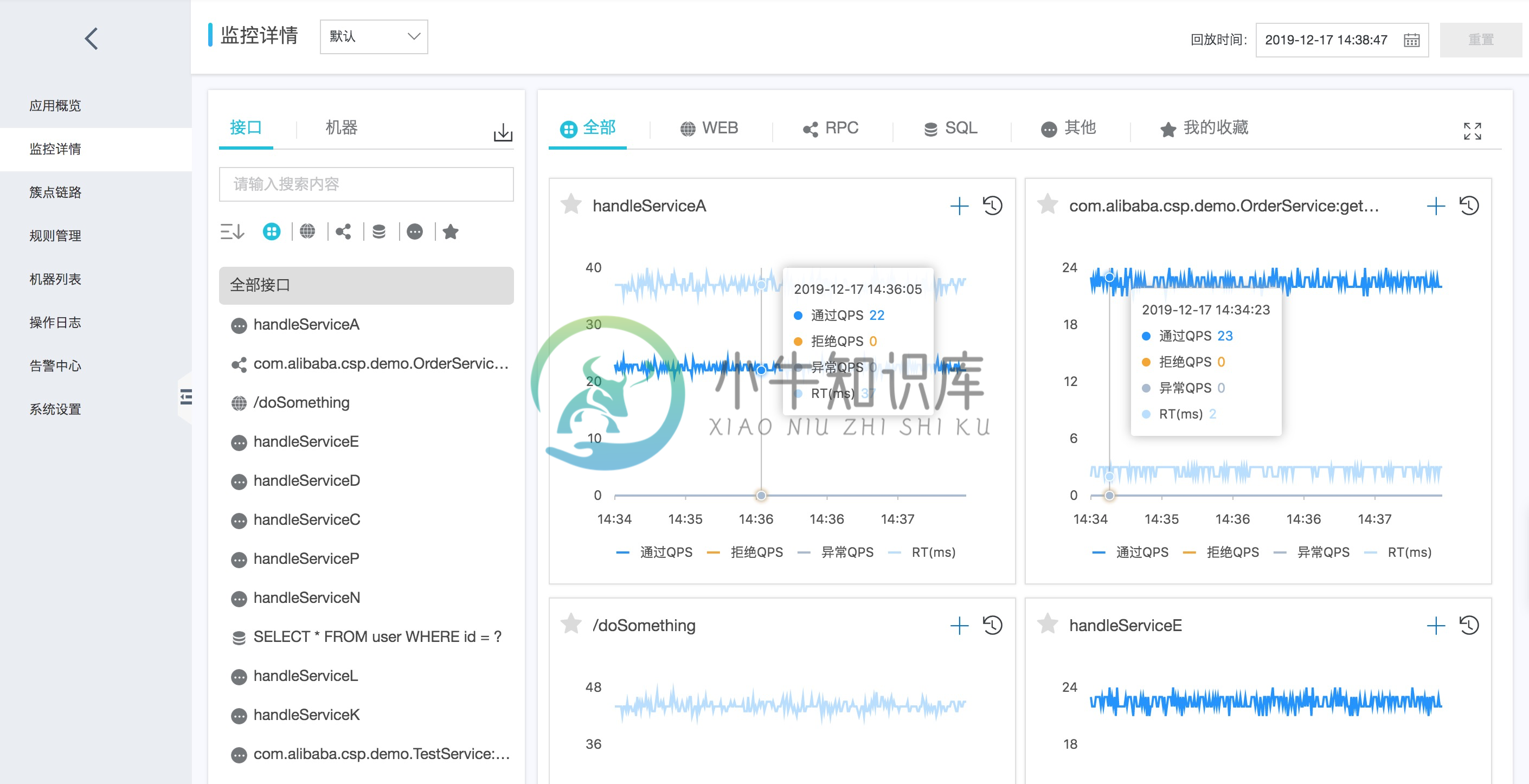This screenshot has width=1529, height=784.
Task: Select 全部接口 in the interface list
Action: [x=366, y=285]
